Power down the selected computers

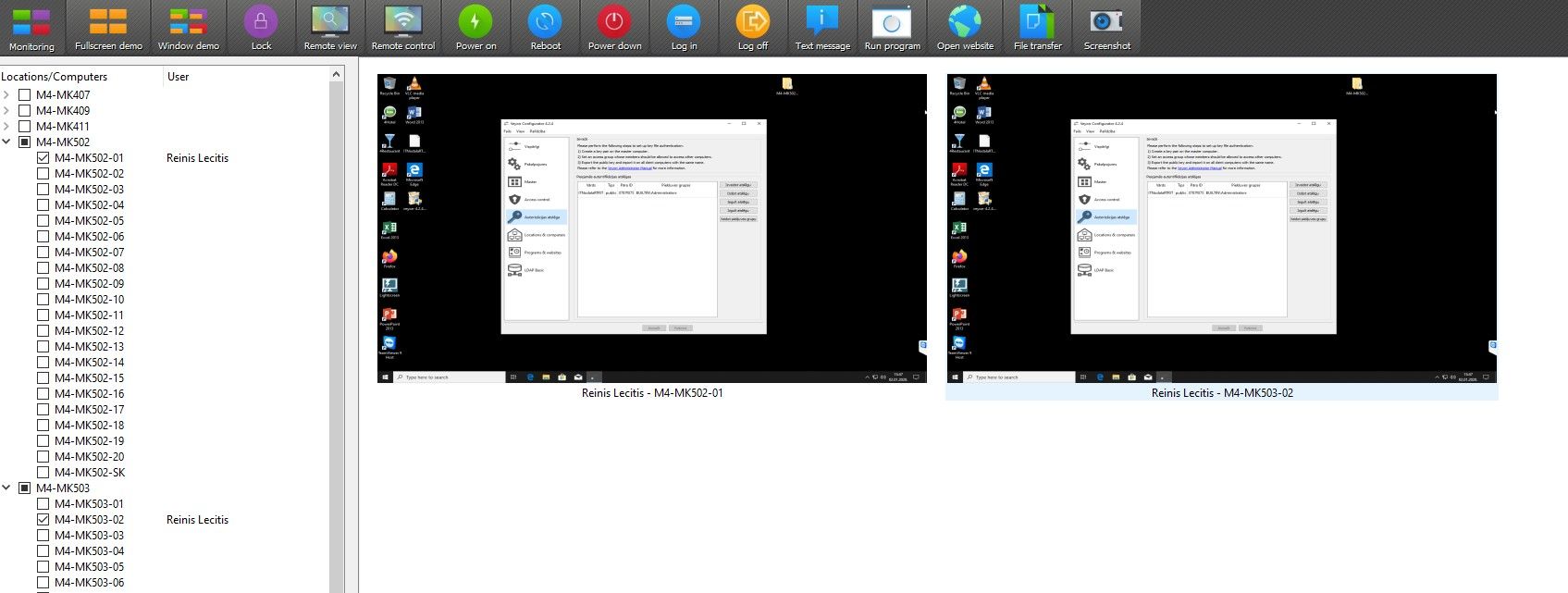coord(614,28)
